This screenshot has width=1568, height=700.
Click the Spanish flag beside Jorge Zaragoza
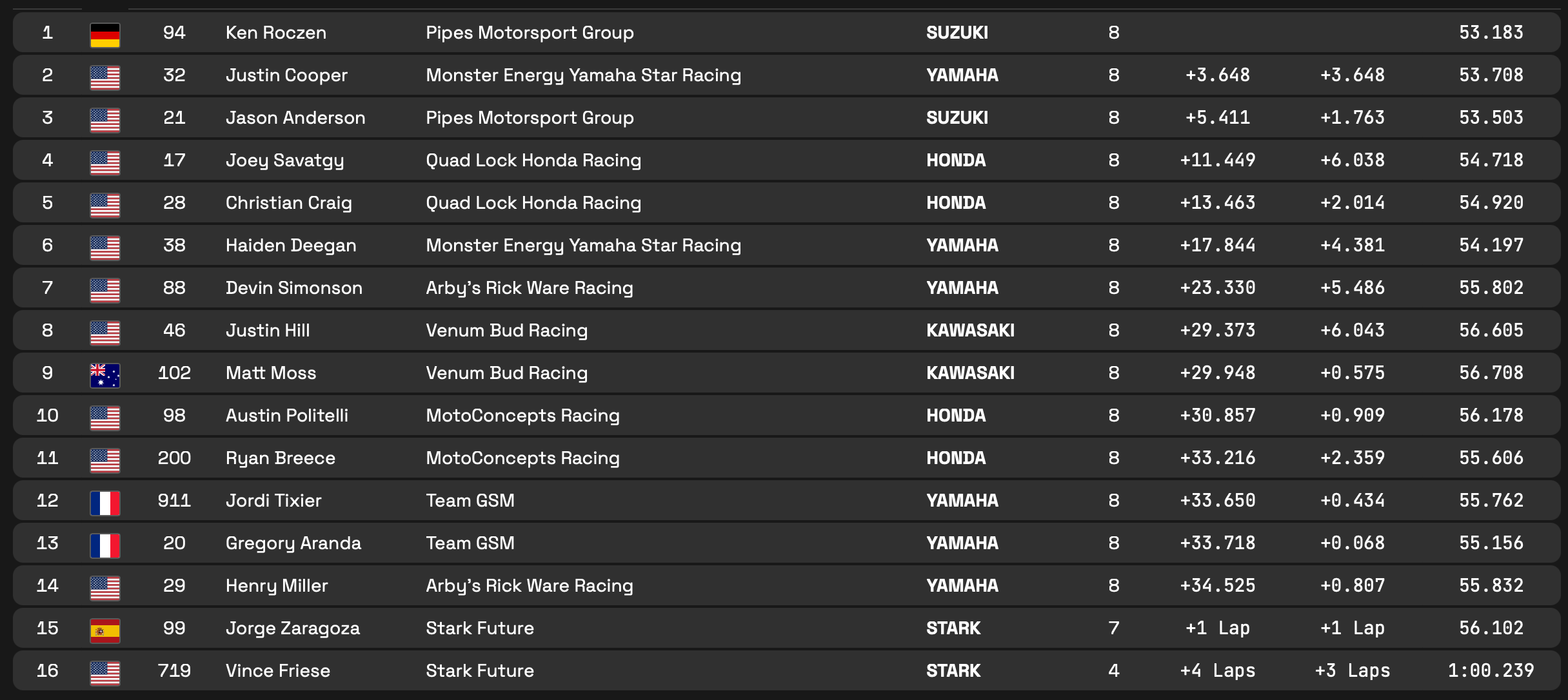105,630
